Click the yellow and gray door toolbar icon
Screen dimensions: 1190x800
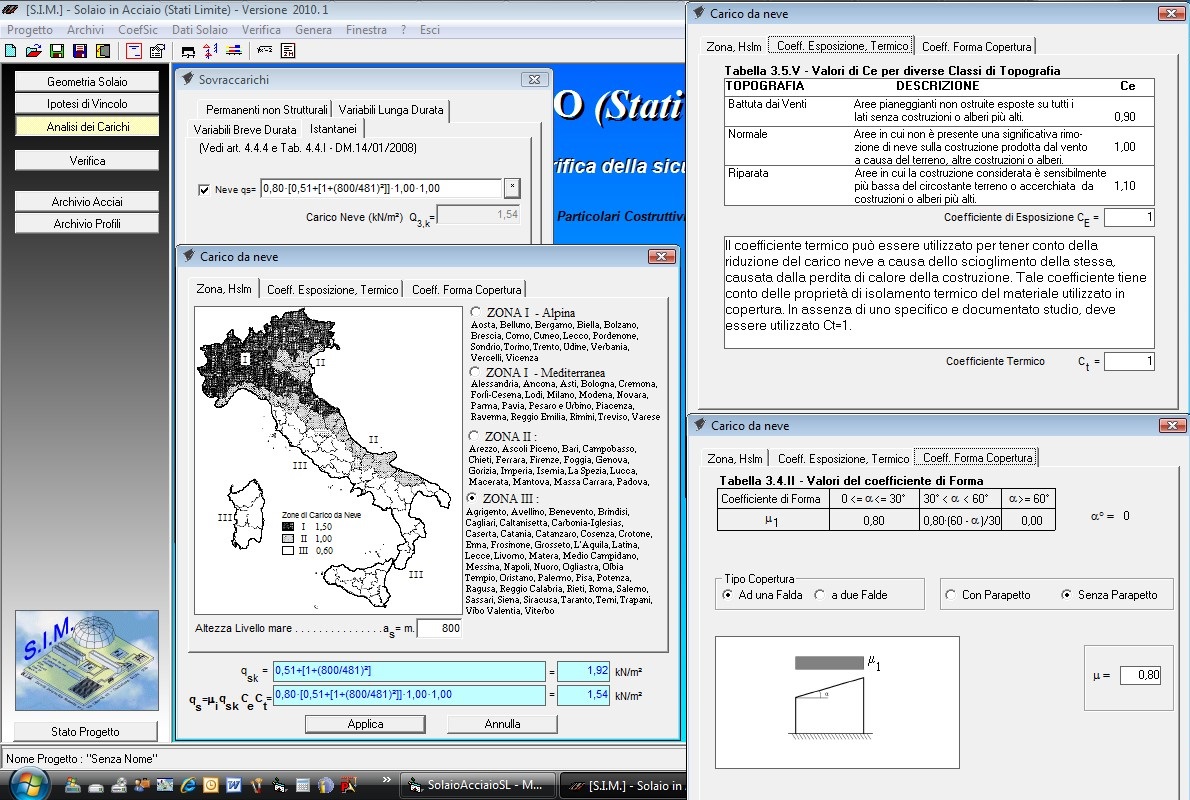click(x=102, y=51)
